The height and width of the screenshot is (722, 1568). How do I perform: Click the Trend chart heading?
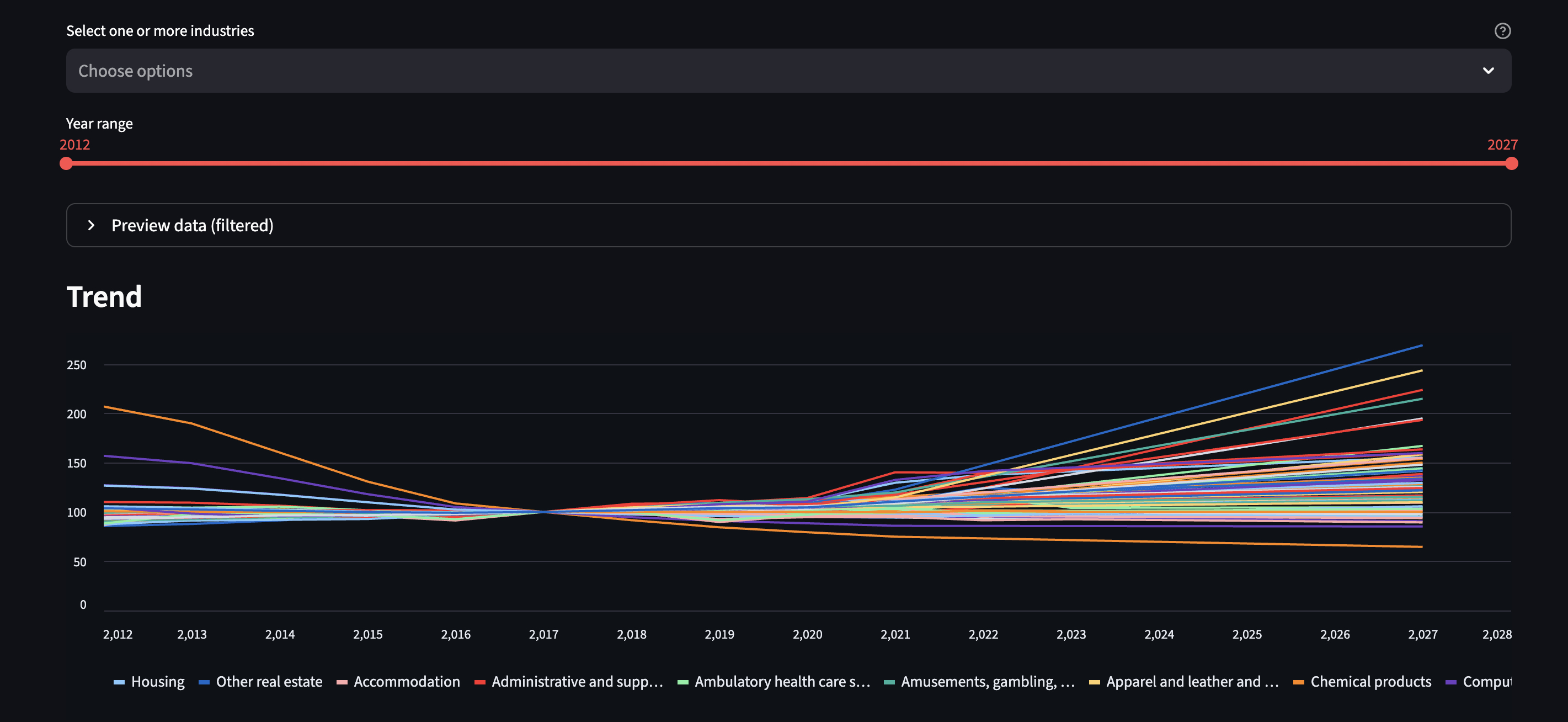(x=104, y=297)
